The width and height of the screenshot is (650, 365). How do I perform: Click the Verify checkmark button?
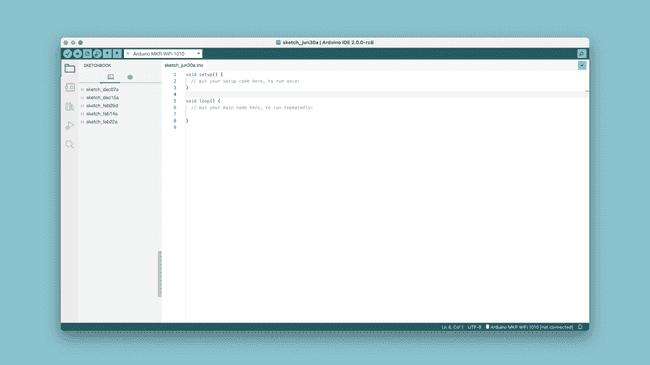coord(67,54)
